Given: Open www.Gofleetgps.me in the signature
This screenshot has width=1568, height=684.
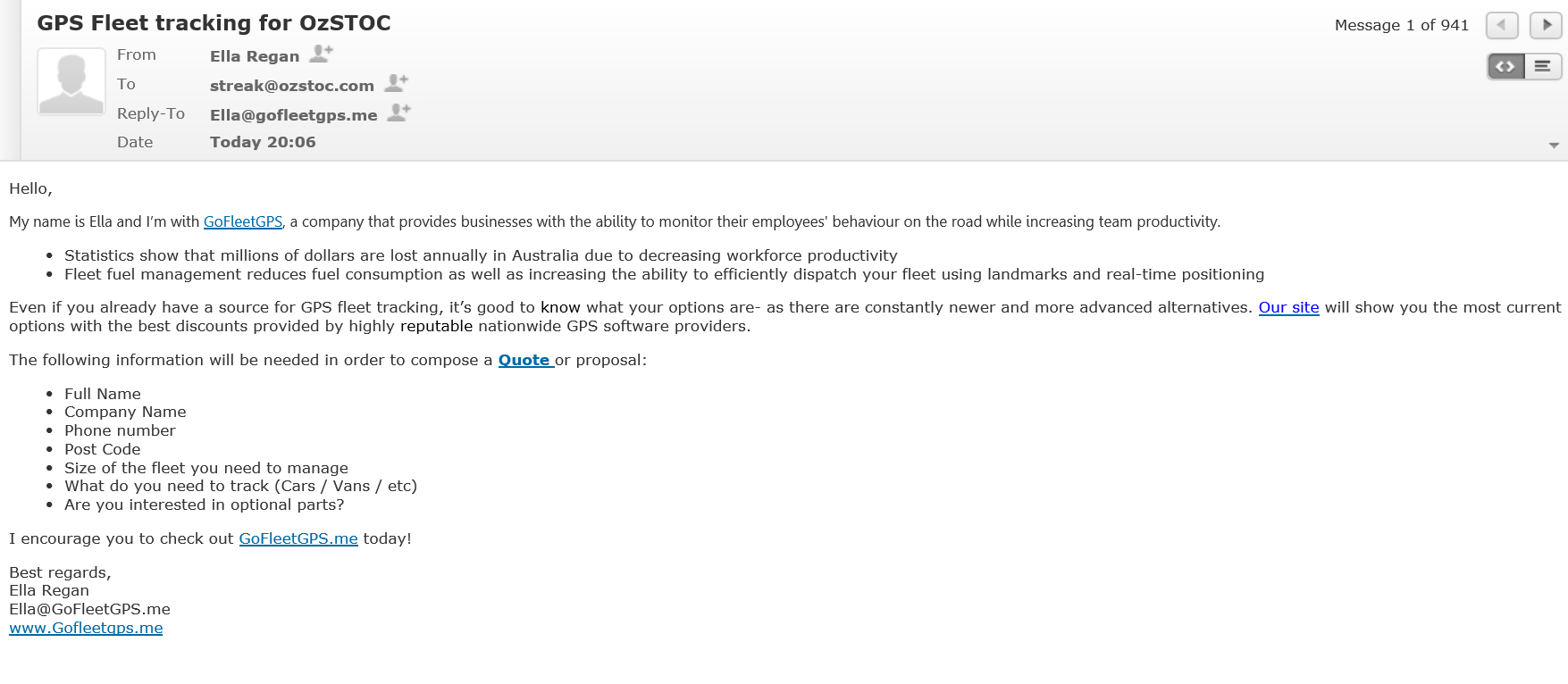Looking at the screenshot, I should click(x=86, y=628).
